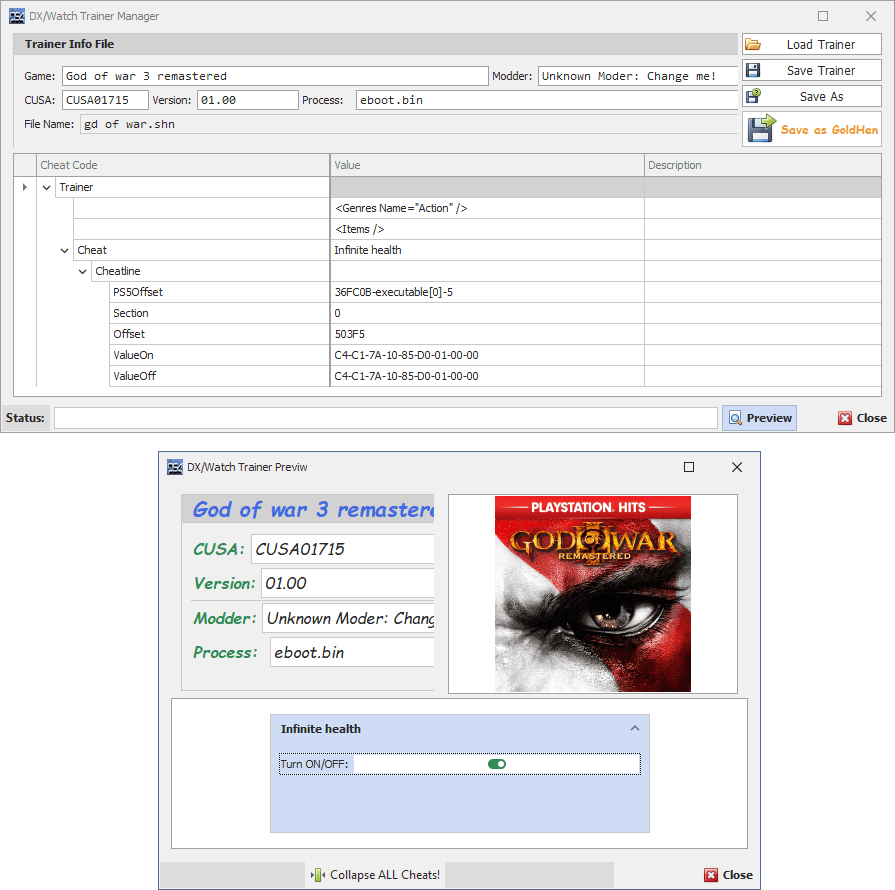Click Save as GoldHen button

pos(812,128)
